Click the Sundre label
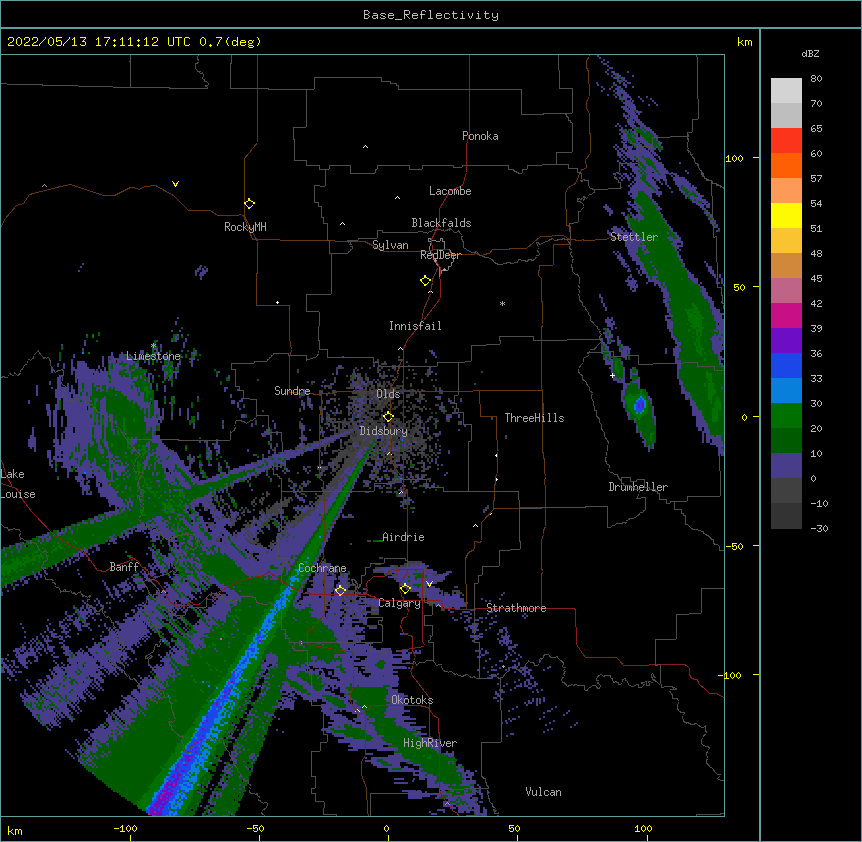 (x=292, y=391)
